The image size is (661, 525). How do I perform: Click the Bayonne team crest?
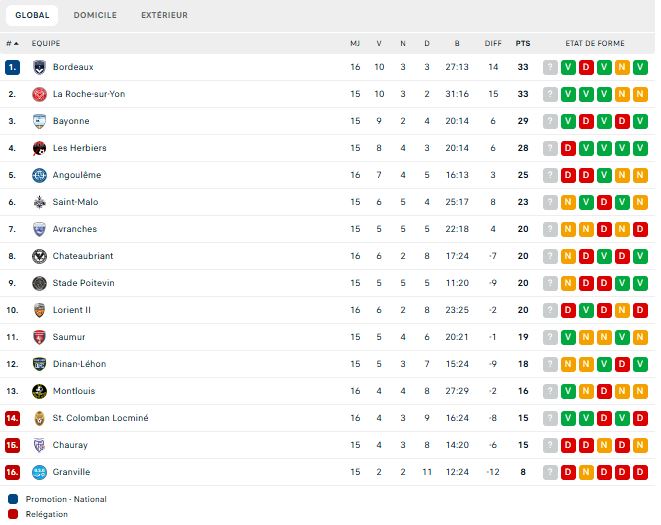[39, 121]
